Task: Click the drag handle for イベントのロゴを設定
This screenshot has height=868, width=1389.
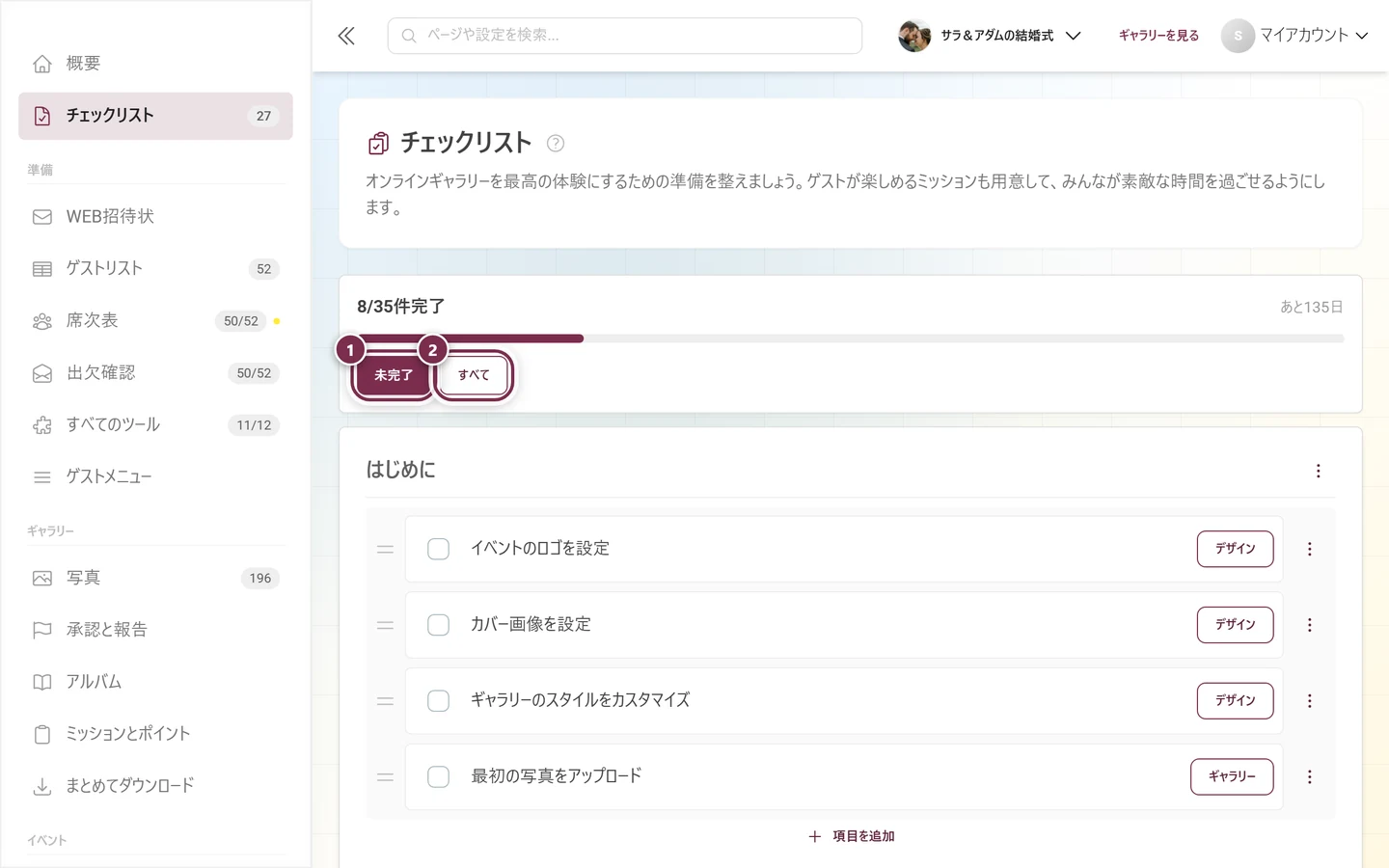Action: (385, 549)
